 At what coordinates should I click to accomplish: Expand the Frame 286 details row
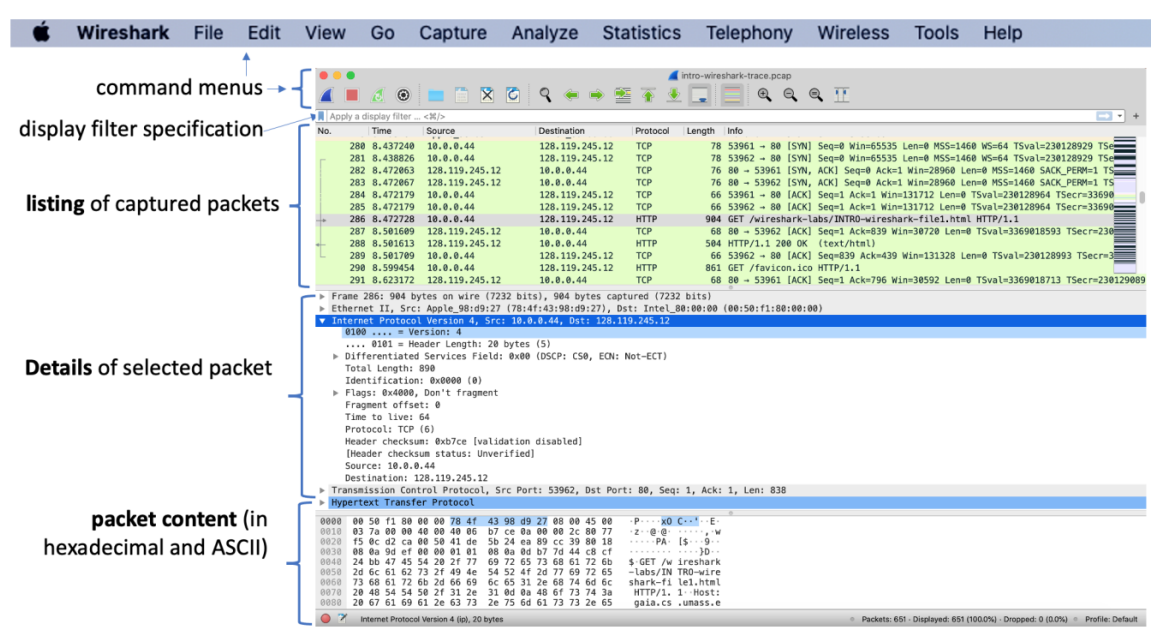coord(322,296)
